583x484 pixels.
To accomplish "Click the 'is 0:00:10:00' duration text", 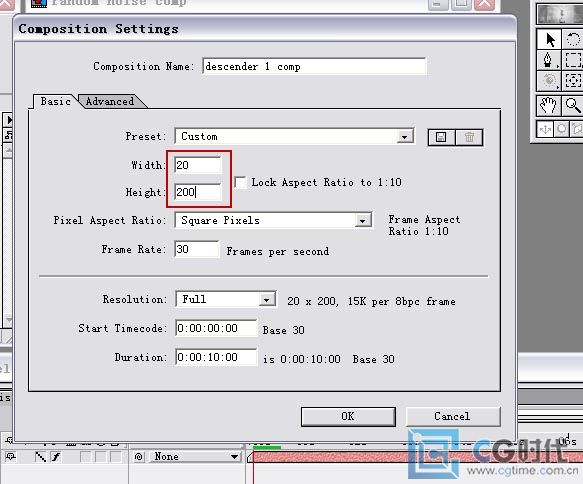I will pyautogui.click(x=302, y=359).
